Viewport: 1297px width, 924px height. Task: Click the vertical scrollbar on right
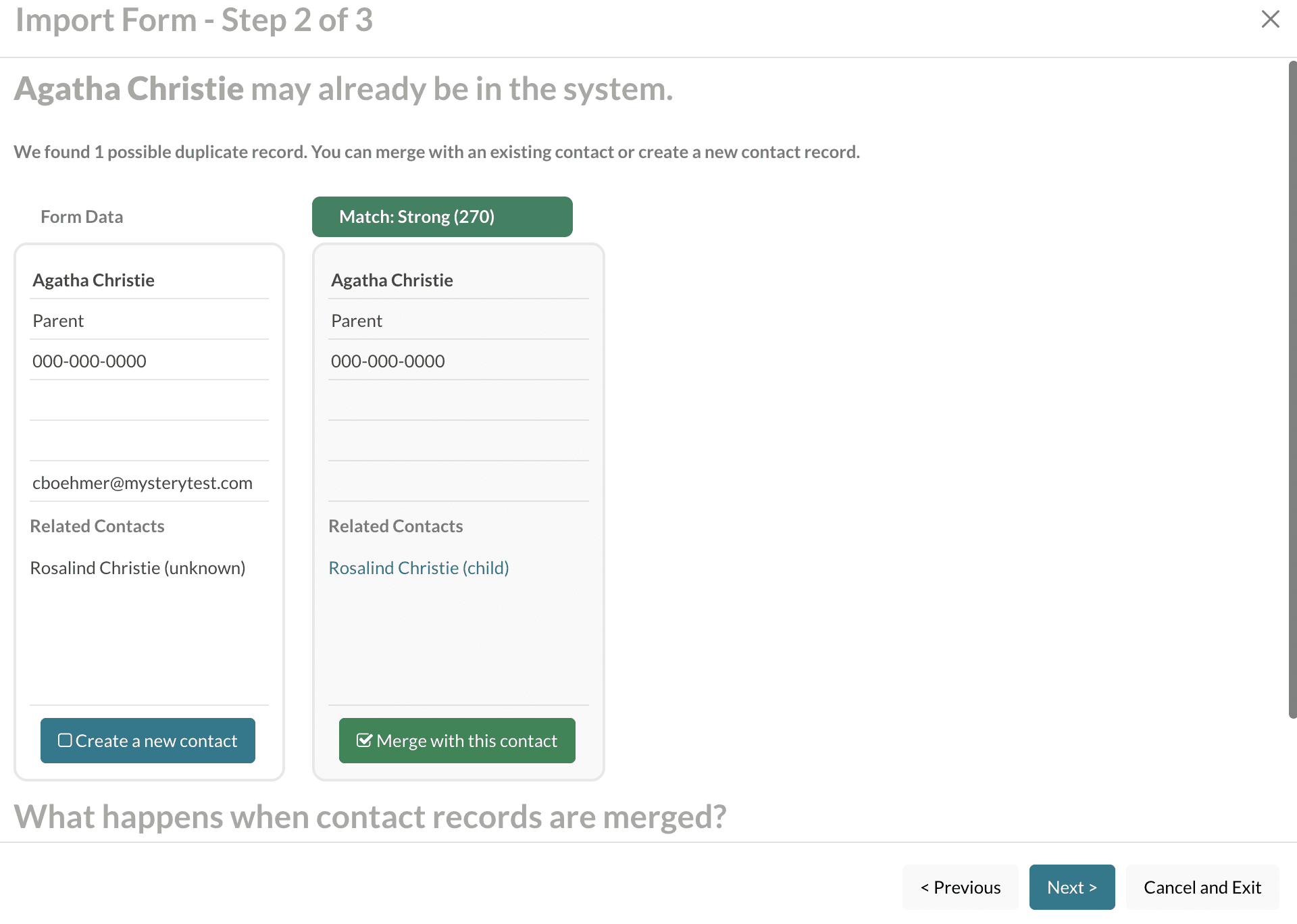click(1292, 388)
